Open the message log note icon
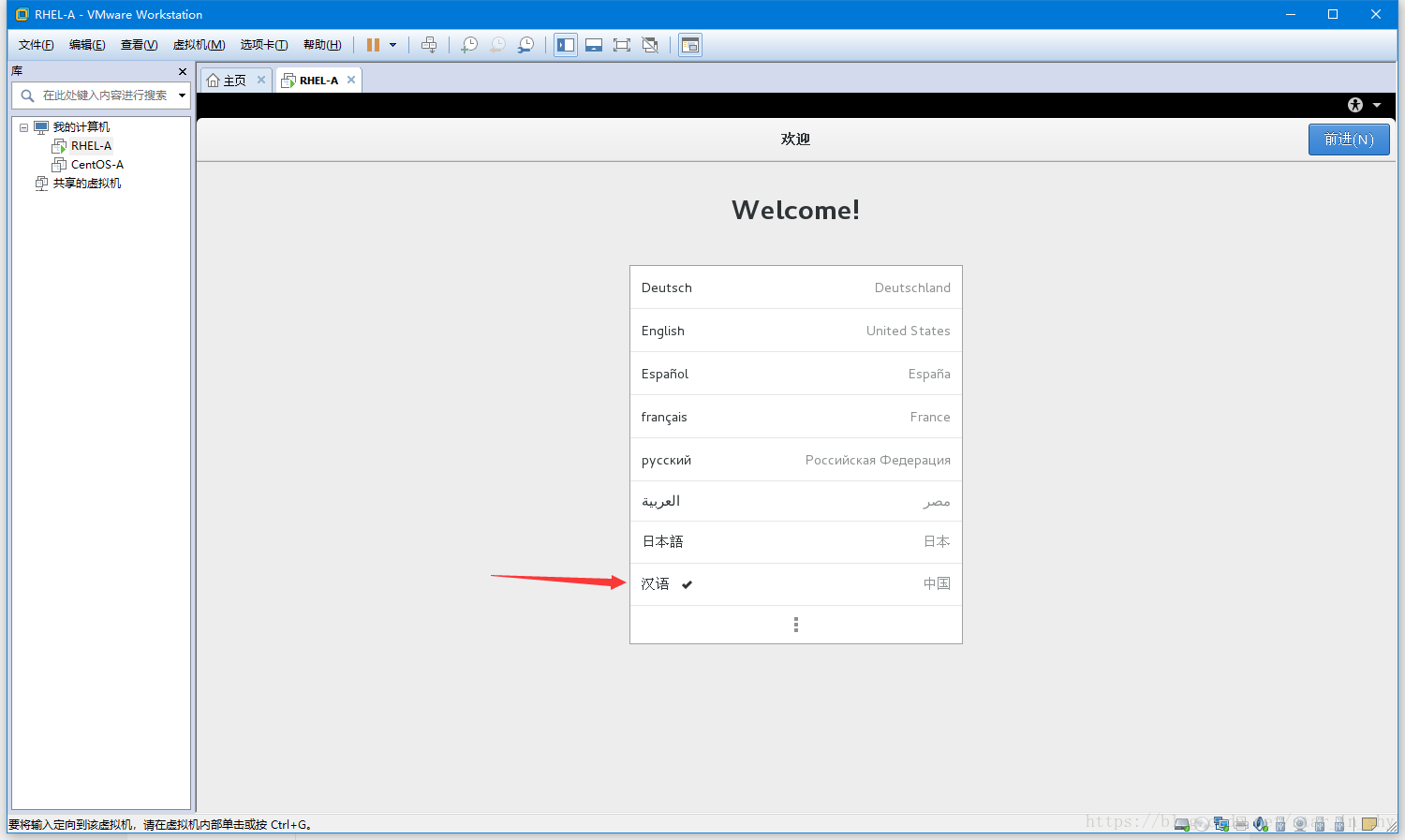 [x=1369, y=824]
